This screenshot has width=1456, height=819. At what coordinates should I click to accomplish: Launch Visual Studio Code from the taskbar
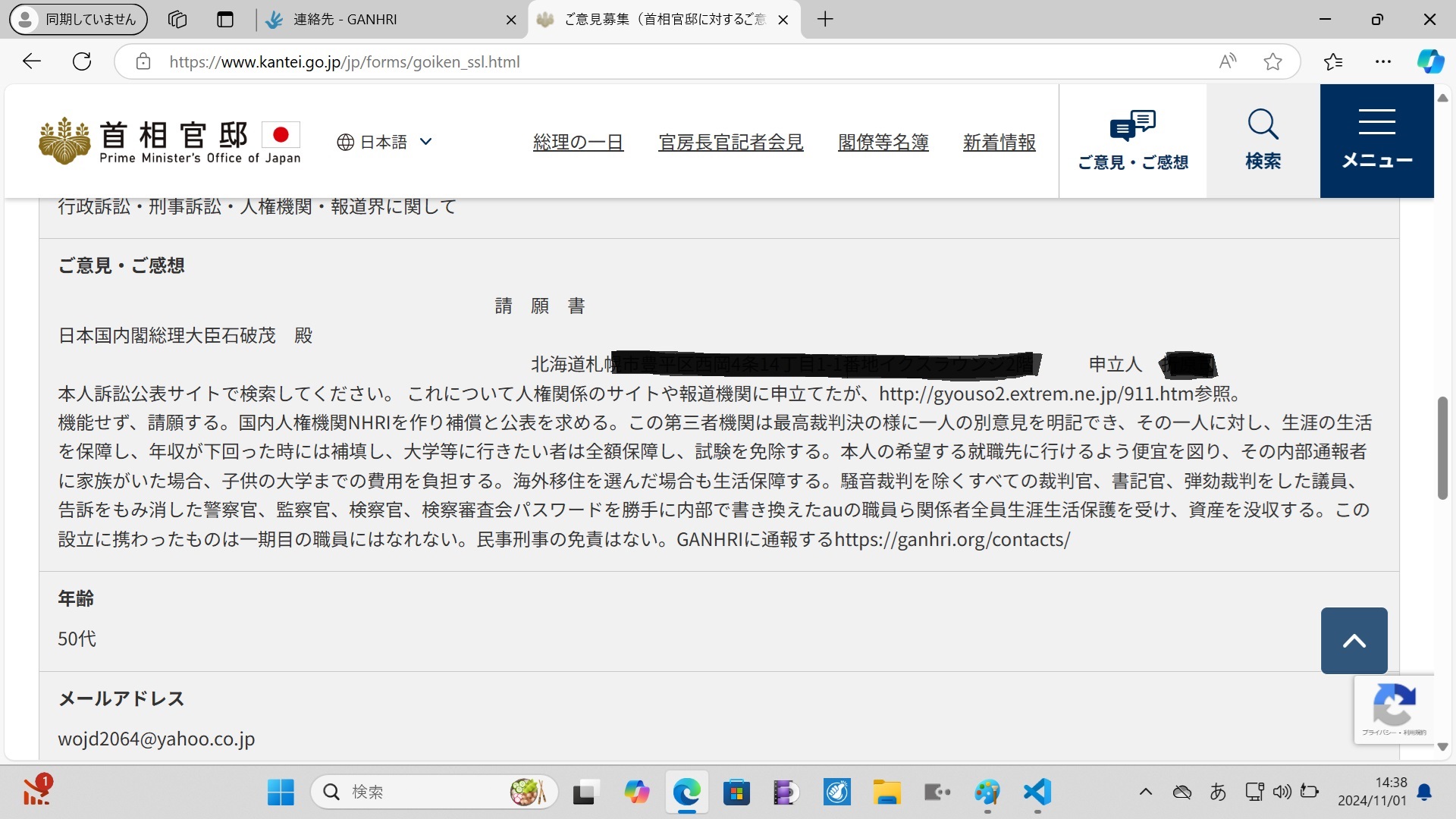pyautogui.click(x=1037, y=792)
